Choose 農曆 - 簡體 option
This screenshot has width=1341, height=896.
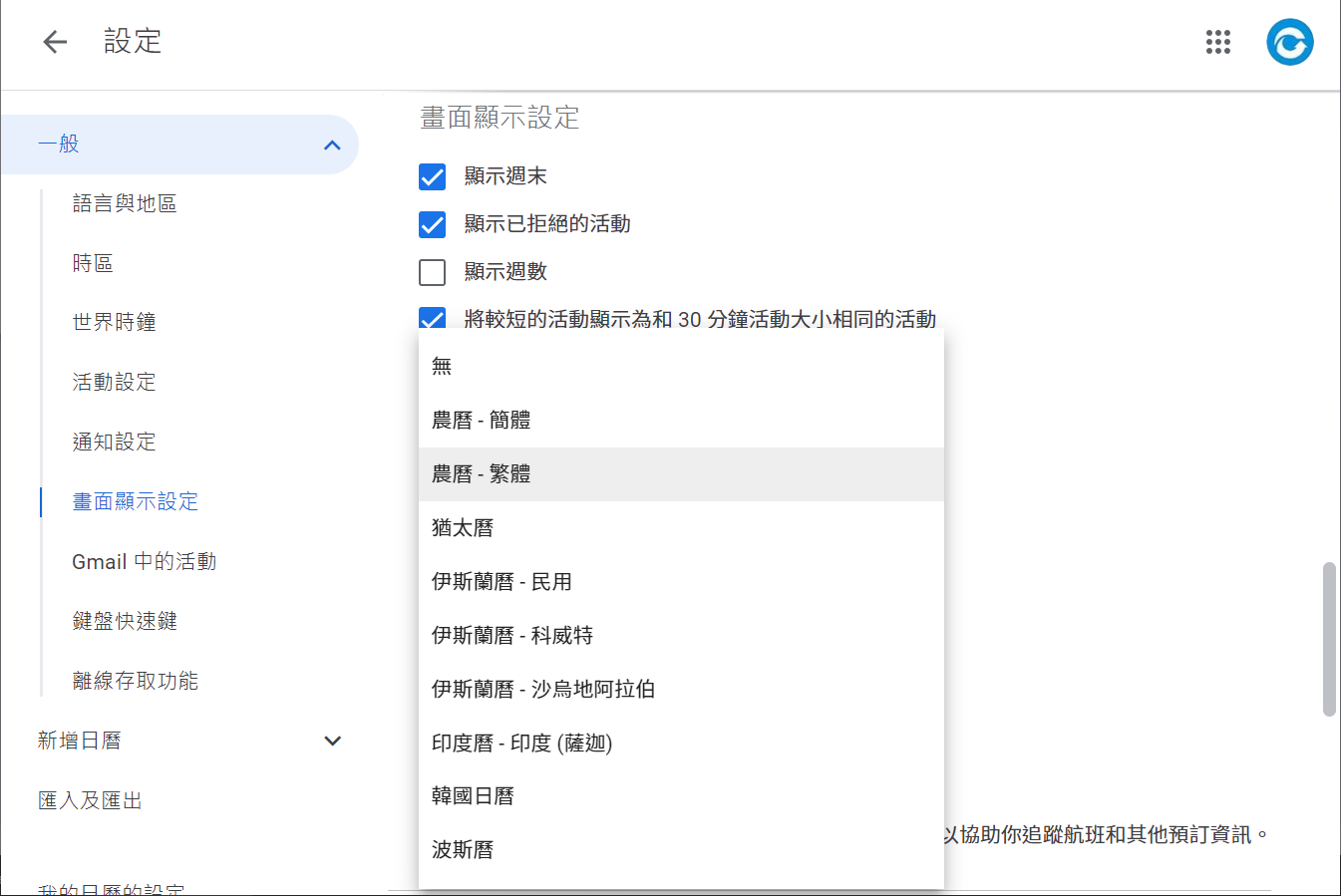pos(481,420)
